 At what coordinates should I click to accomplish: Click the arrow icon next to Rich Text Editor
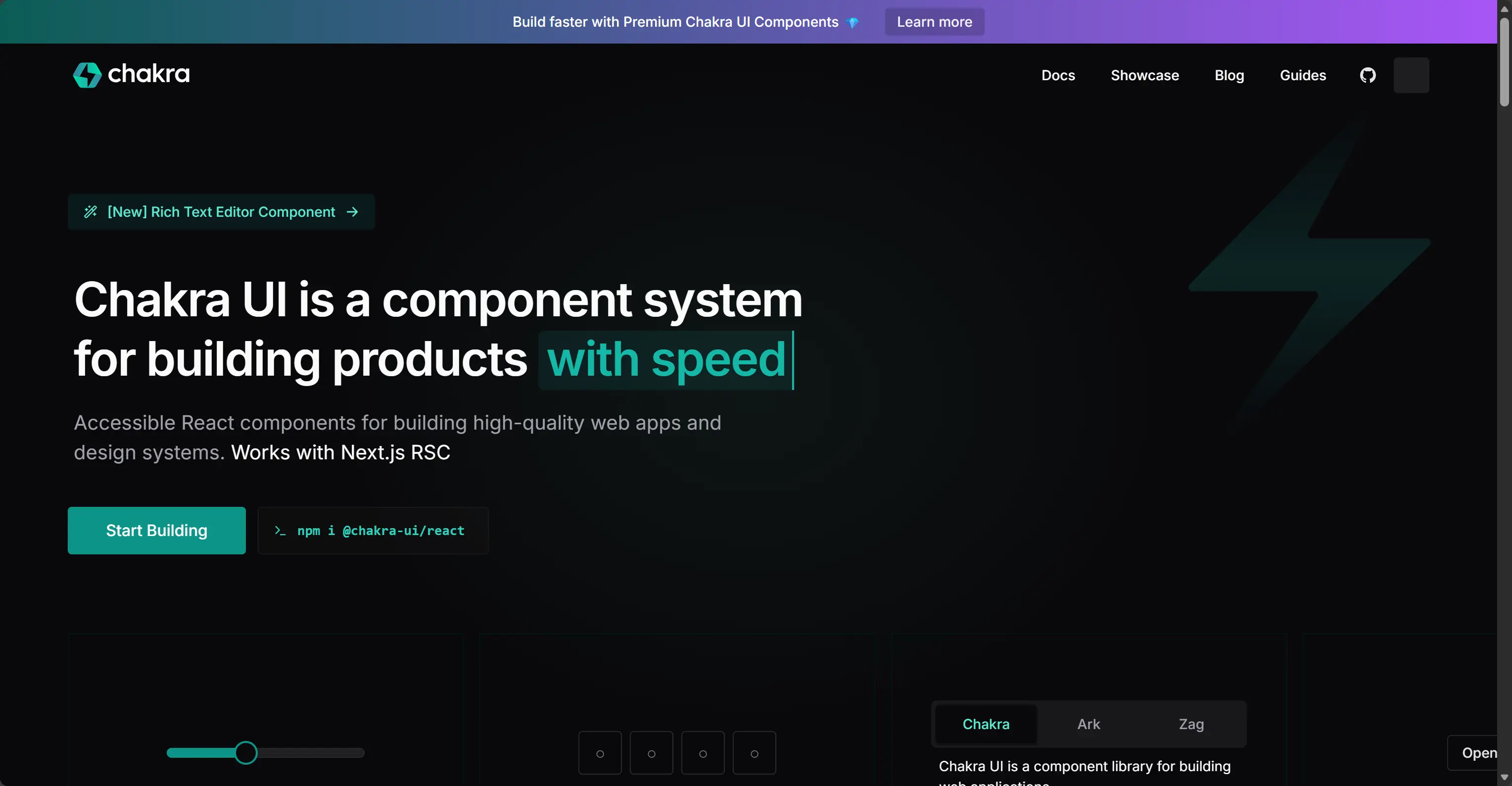tap(352, 211)
